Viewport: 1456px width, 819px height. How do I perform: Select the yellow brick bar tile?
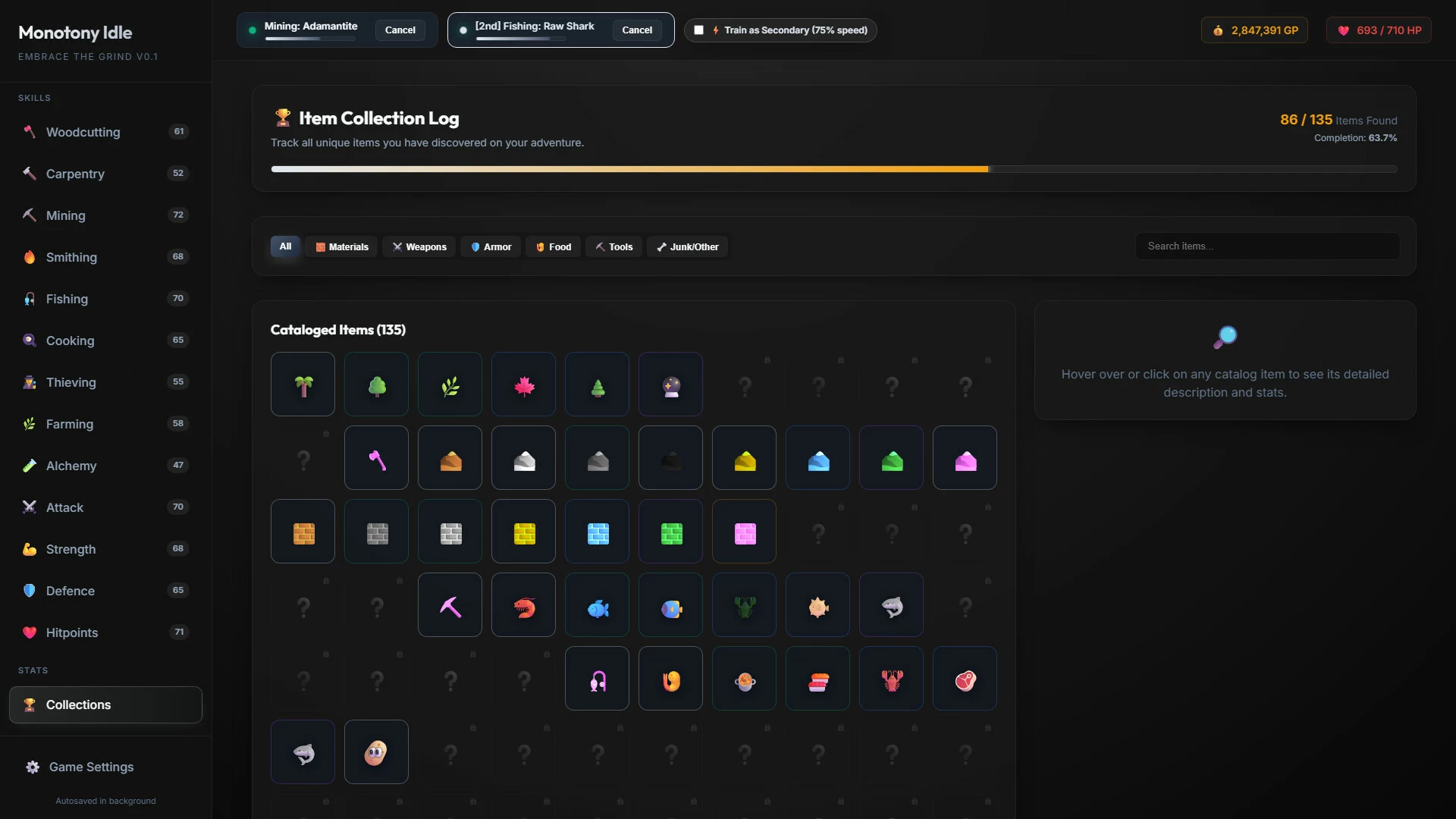coord(523,531)
